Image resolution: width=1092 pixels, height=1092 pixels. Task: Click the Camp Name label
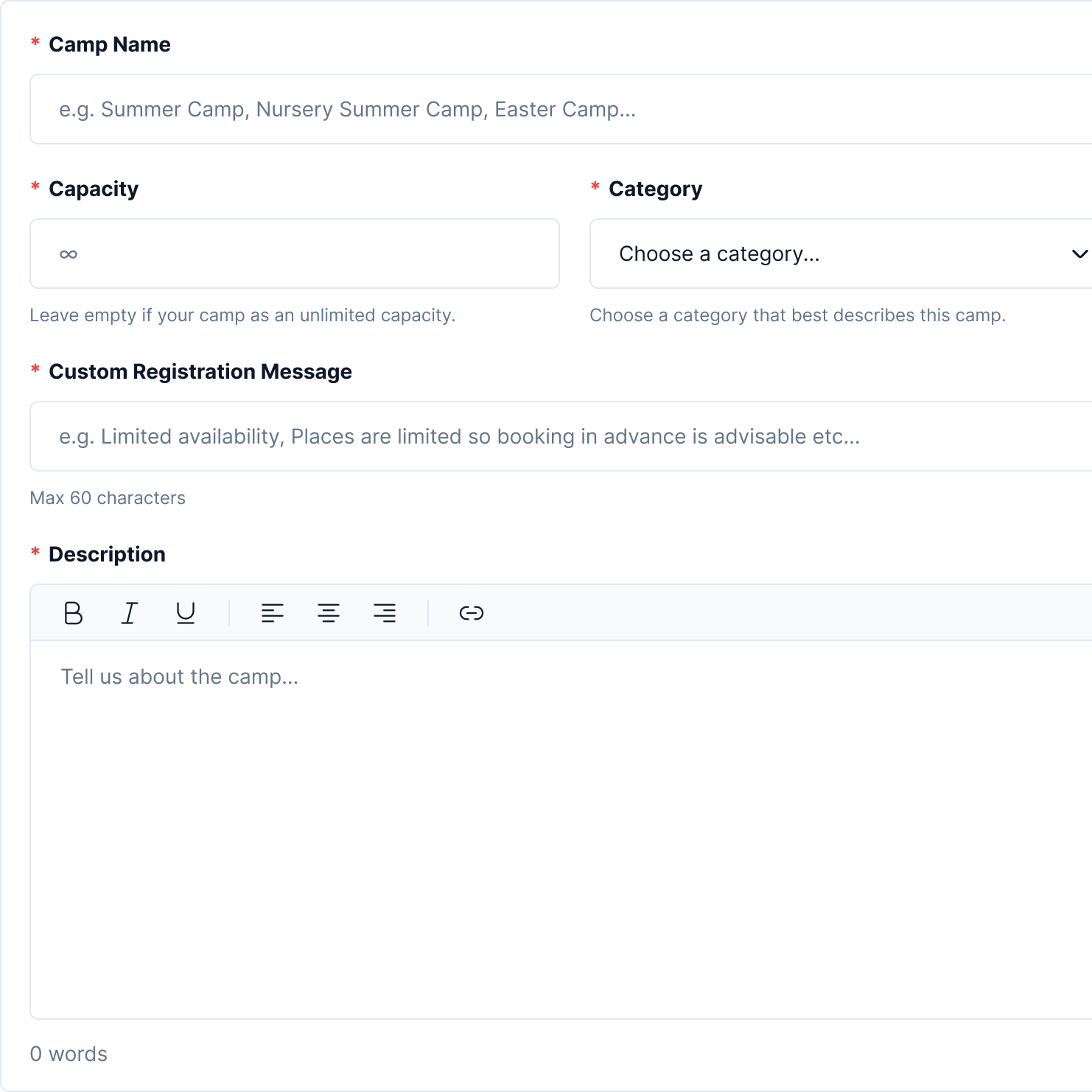coord(109,44)
